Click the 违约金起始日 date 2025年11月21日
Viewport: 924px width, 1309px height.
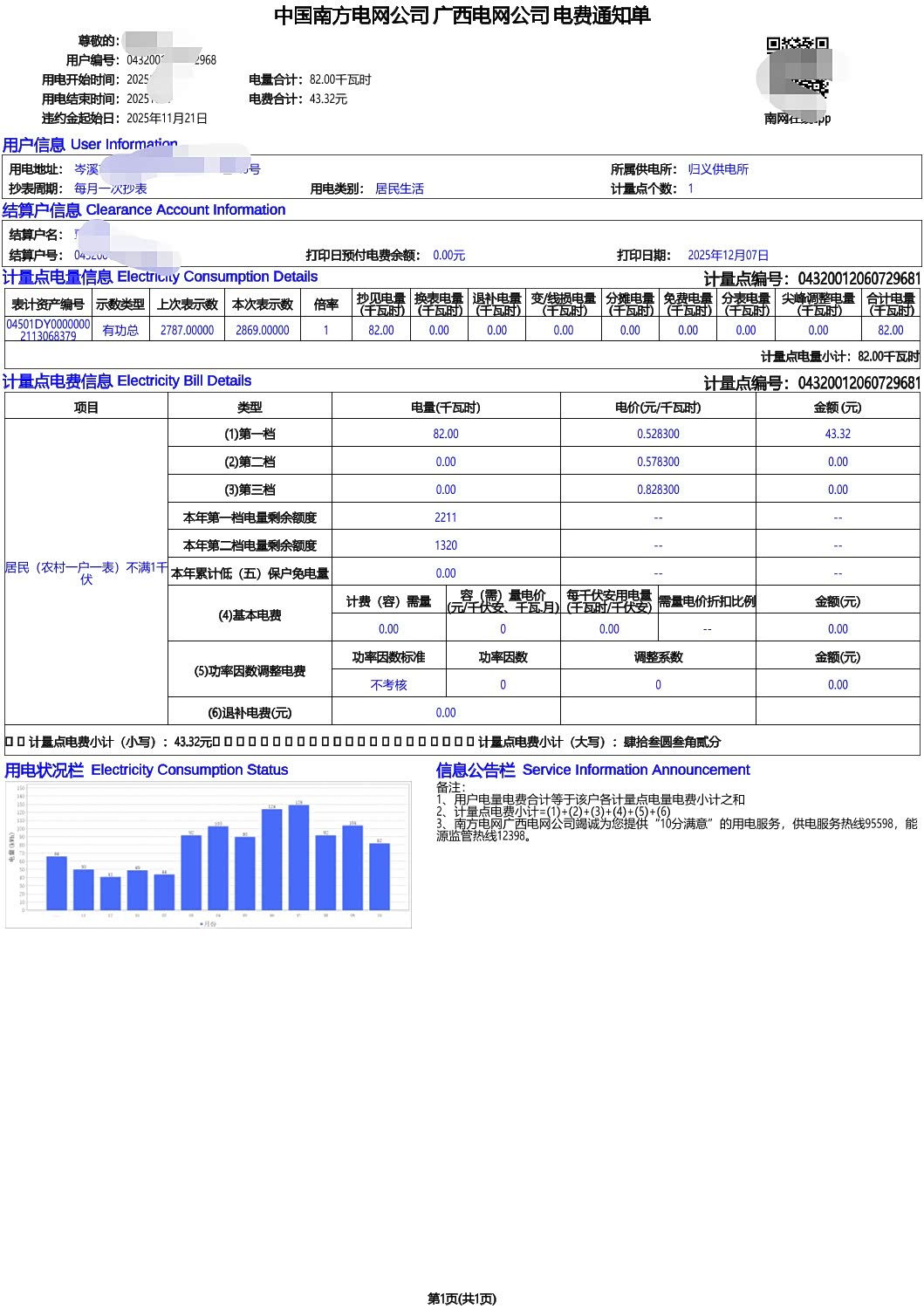coord(167,118)
